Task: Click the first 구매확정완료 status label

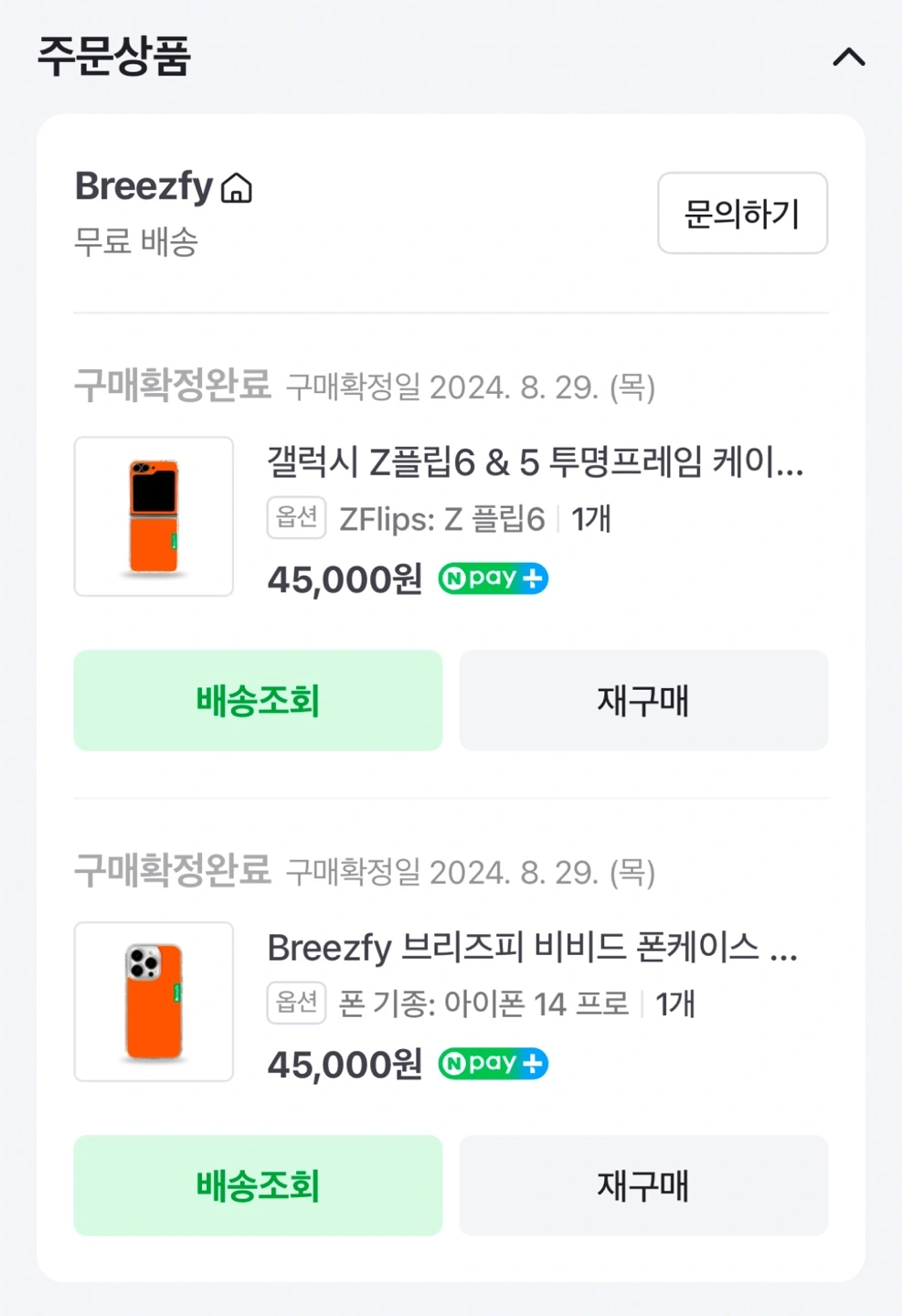Action: (172, 386)
